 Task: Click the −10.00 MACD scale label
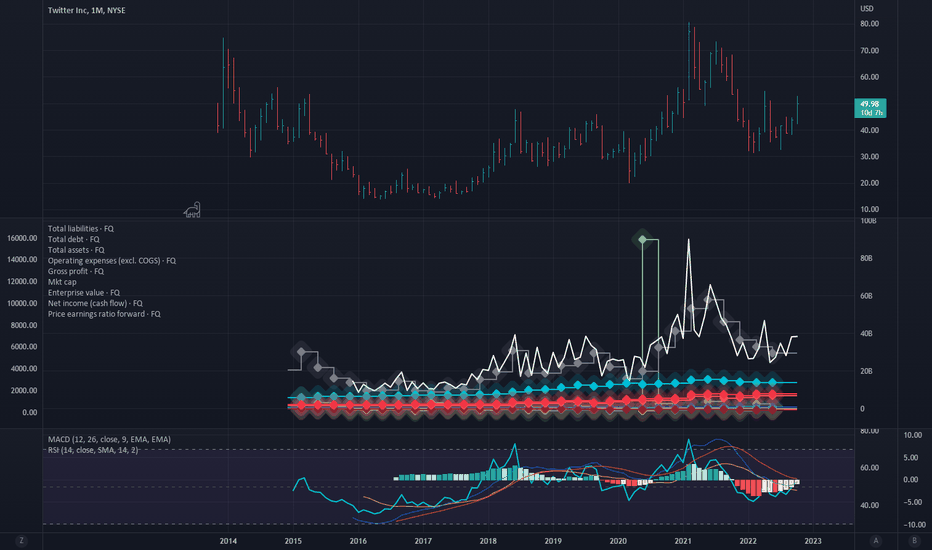coord(913,524)
